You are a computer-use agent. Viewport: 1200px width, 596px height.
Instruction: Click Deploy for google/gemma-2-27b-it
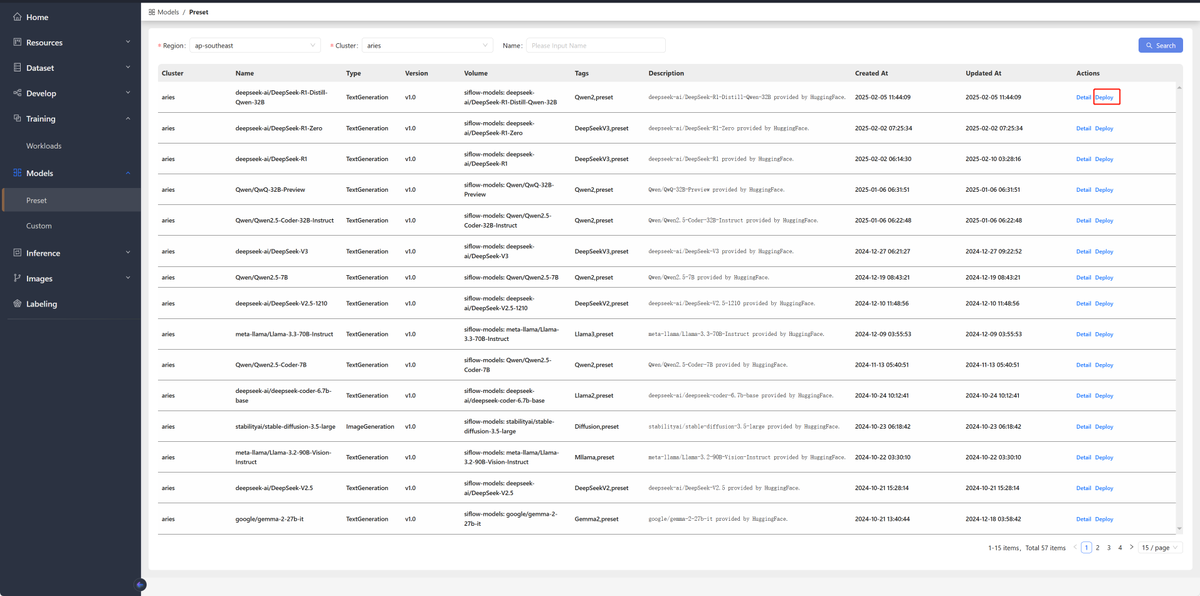tap(1104, 519)
